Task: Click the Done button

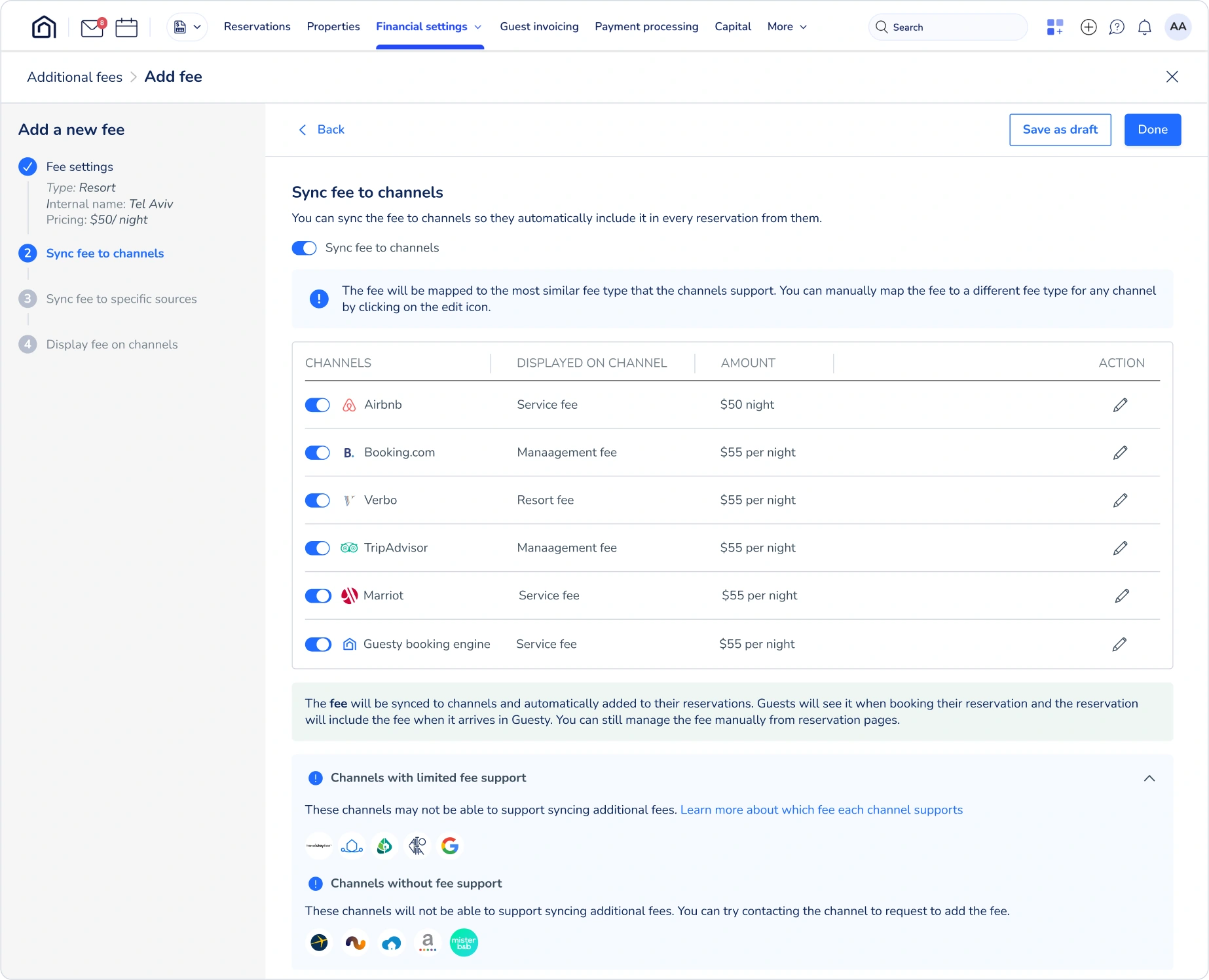Action: tap(1152, 130)
